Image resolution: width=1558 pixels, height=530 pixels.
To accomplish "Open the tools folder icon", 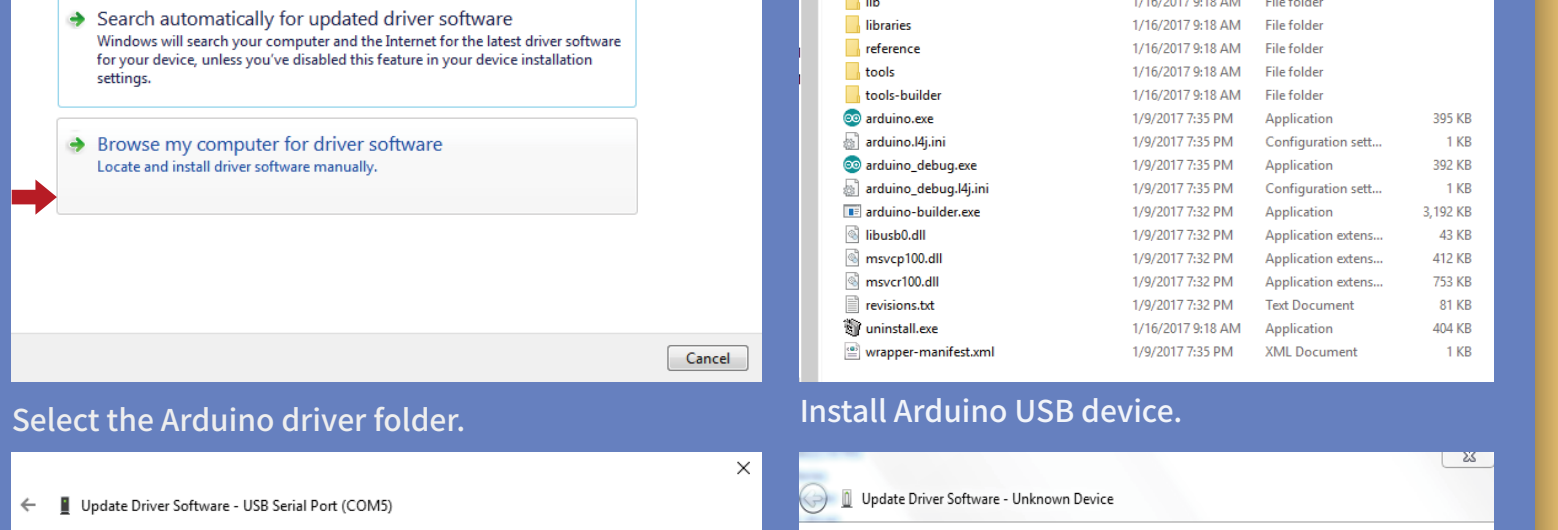I will [852, 71].
